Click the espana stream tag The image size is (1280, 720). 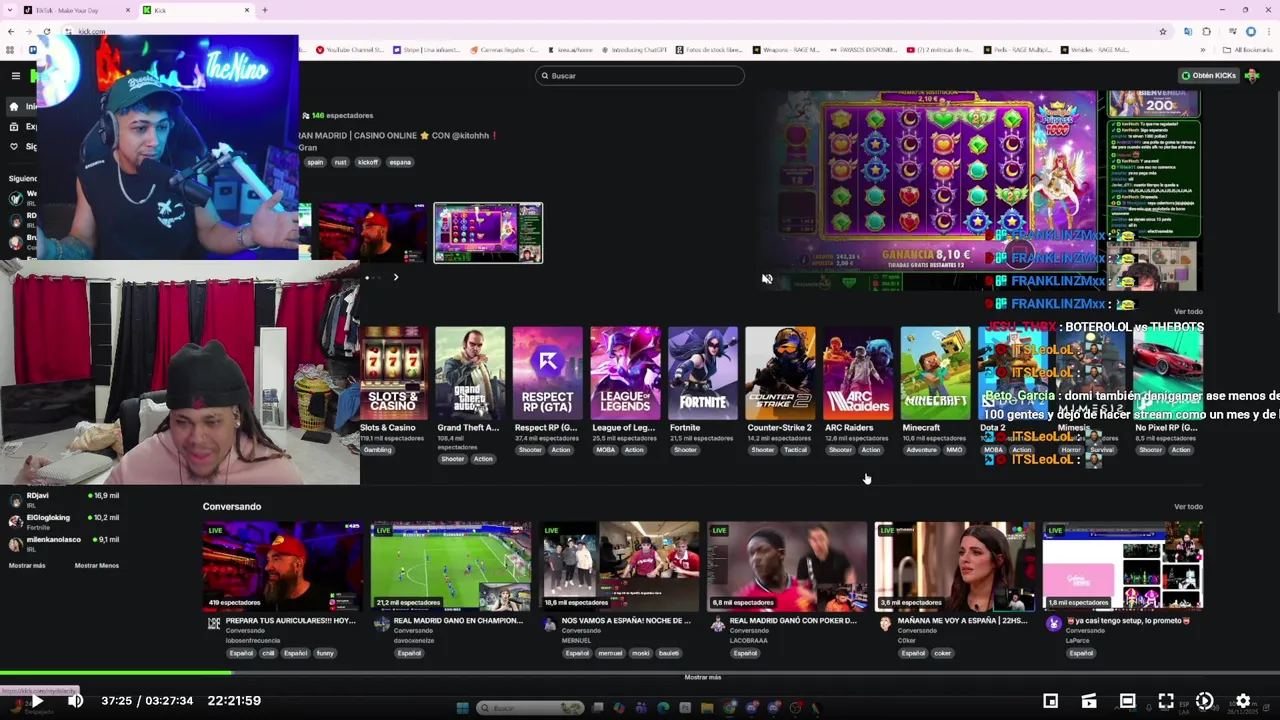tap(400, 162)
